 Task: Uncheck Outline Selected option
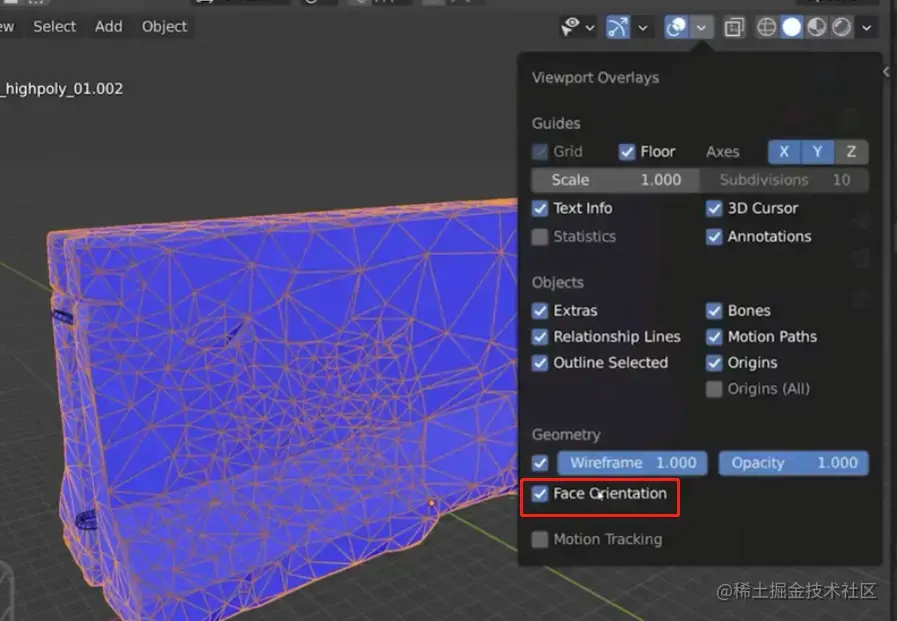539,363
